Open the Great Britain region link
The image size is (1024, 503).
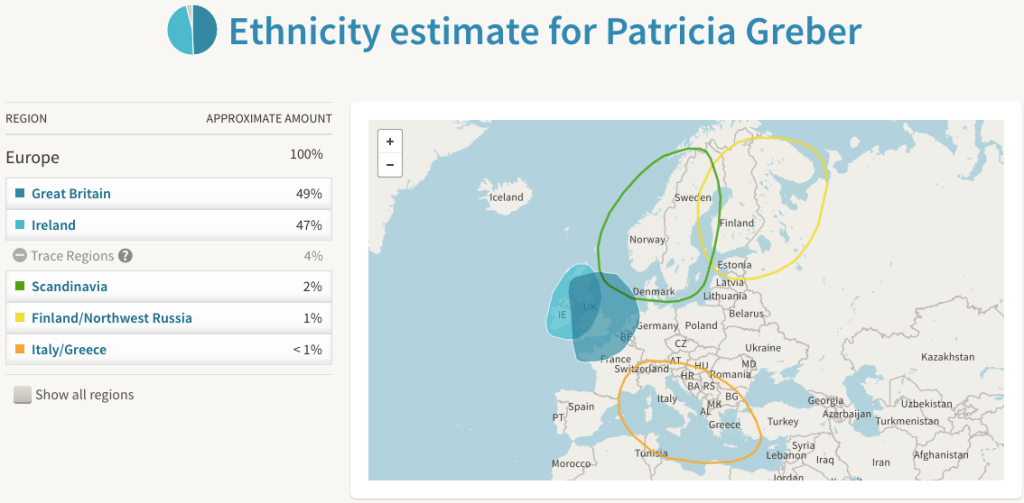point(71,193)
